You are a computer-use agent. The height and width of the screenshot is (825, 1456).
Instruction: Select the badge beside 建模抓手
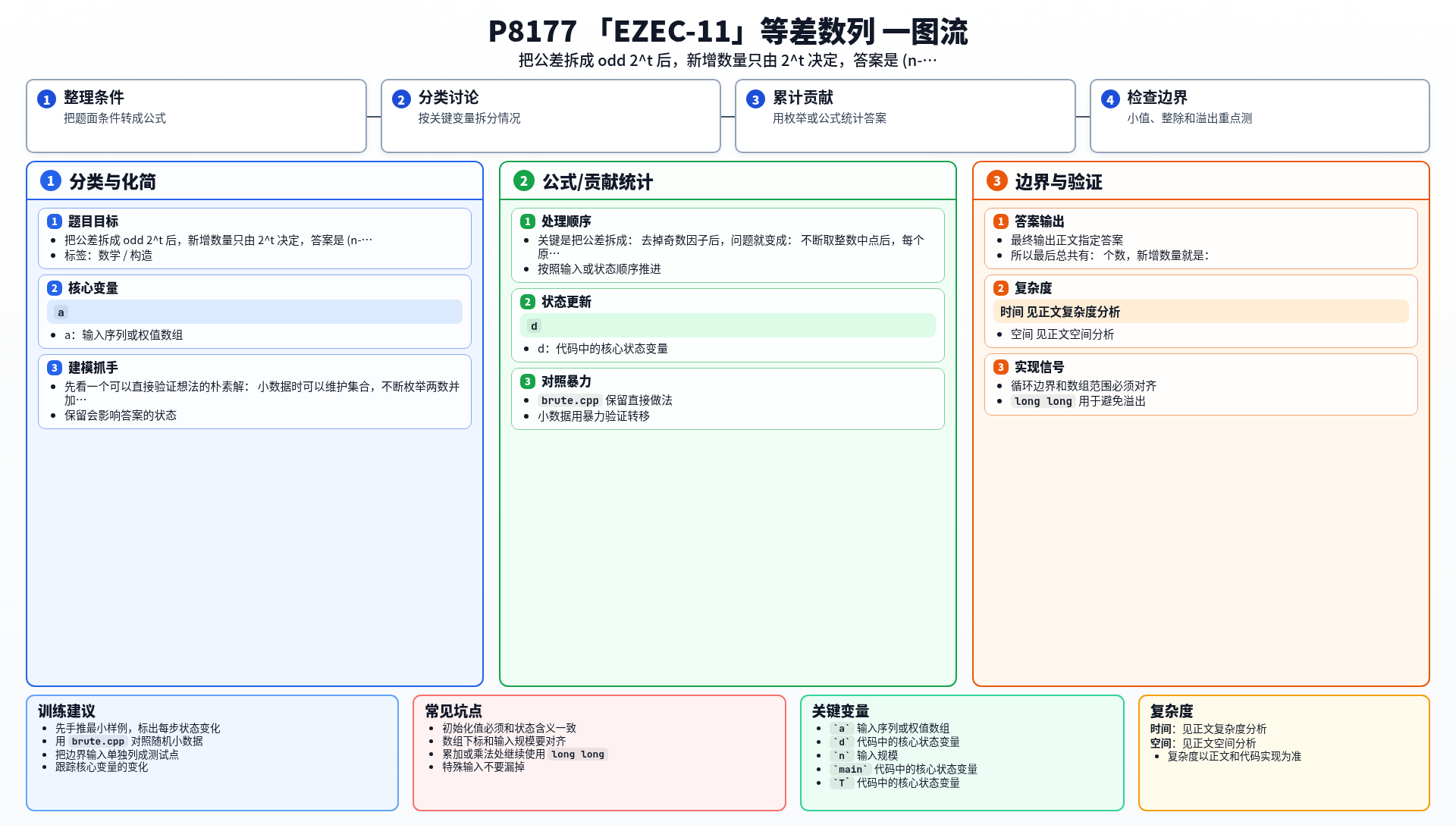coord(55,368)
